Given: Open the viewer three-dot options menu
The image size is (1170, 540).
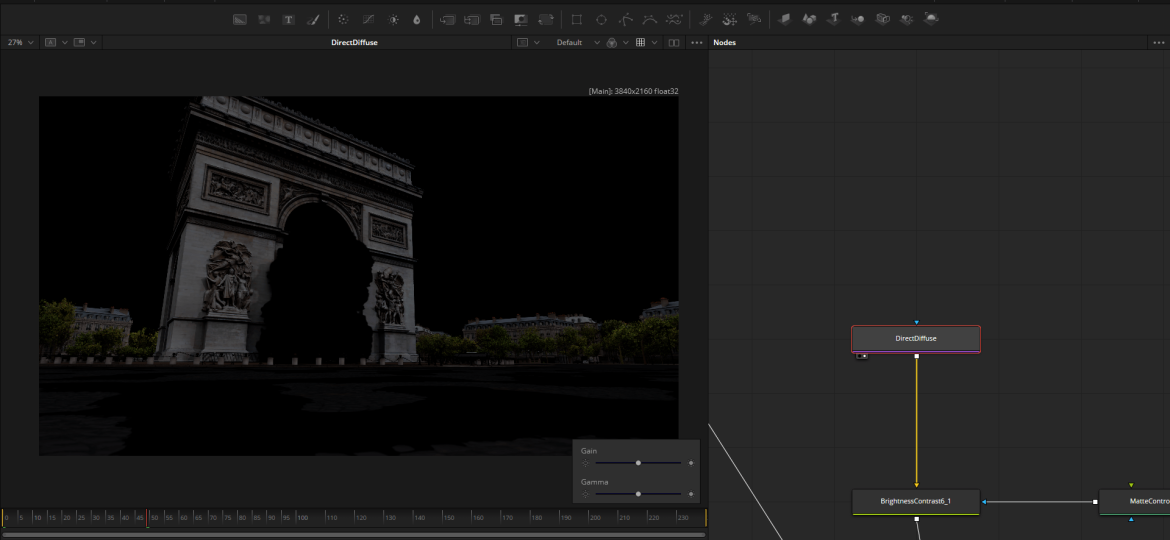Looking at the screenshot, I should click(x=696, y=43).
